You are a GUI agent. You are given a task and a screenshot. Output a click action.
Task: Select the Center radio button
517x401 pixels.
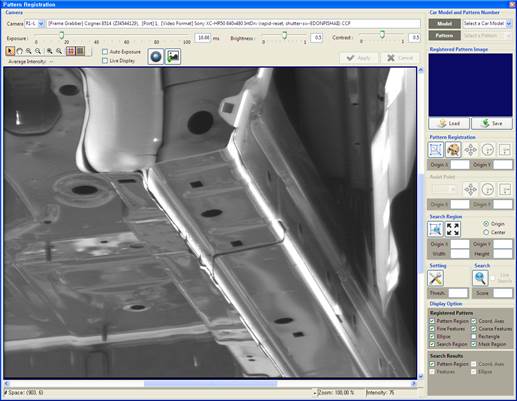pos(486,232)
